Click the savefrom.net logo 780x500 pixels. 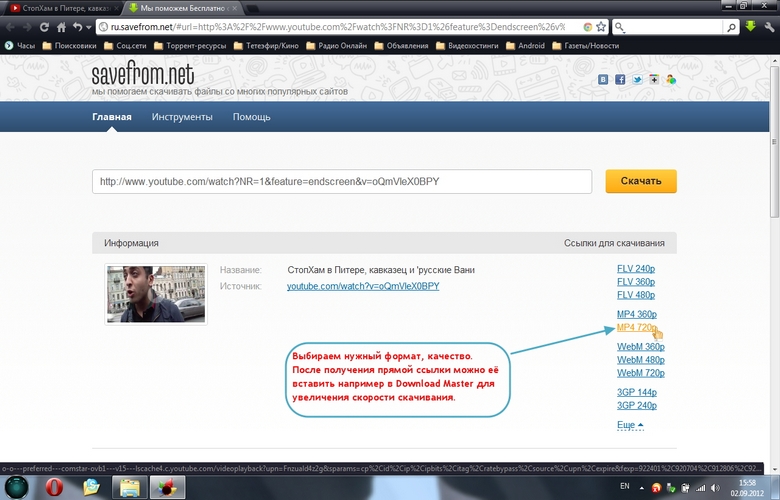click(x=143, y=75)
